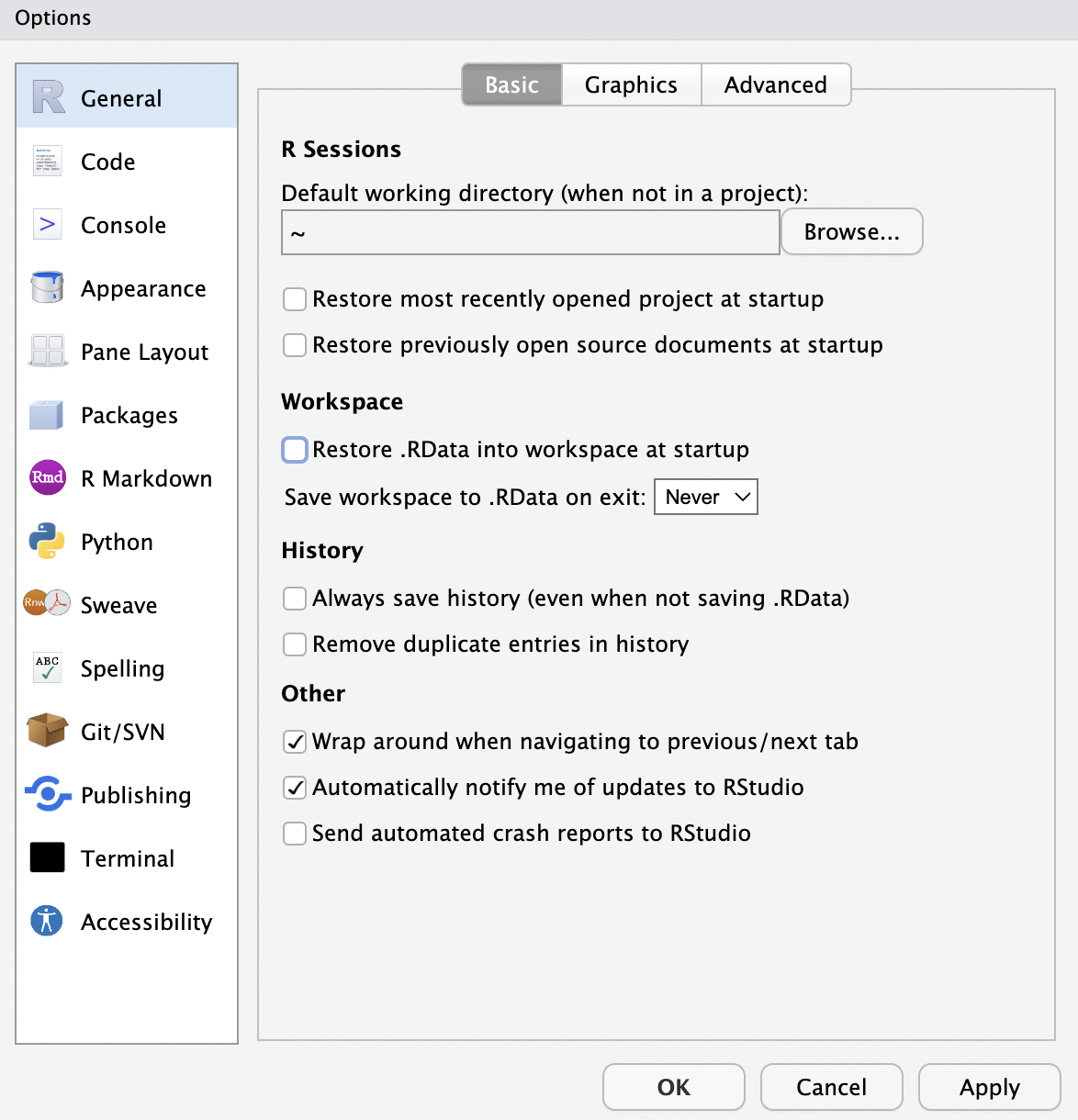Click the Browse... button
This screenshot has width=1078, height=1120.
851,232
